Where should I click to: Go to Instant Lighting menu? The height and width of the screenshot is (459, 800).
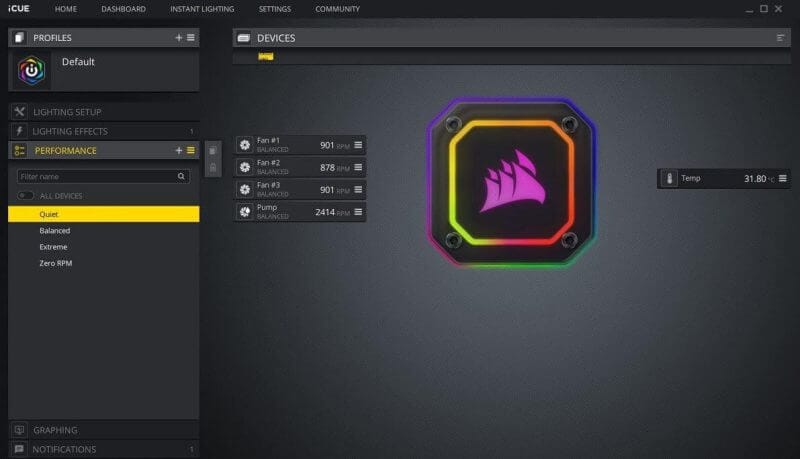tap(203, 9)
